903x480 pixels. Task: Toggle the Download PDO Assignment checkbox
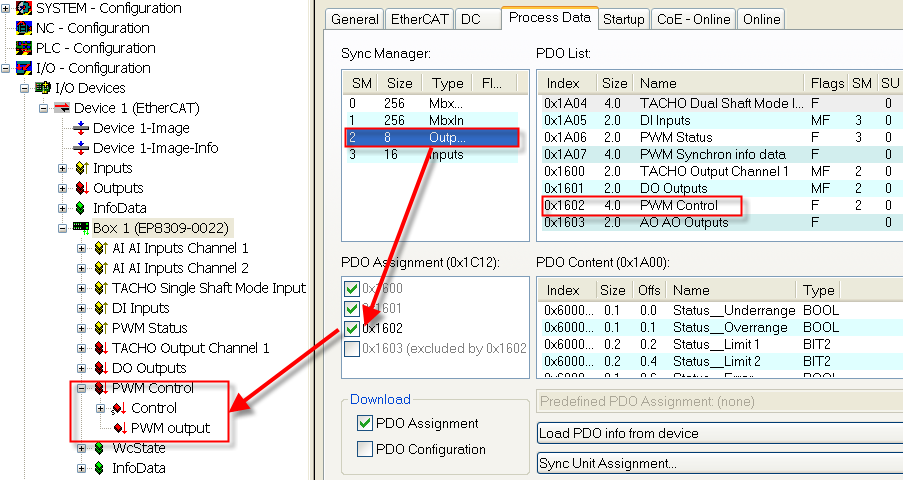365,423
